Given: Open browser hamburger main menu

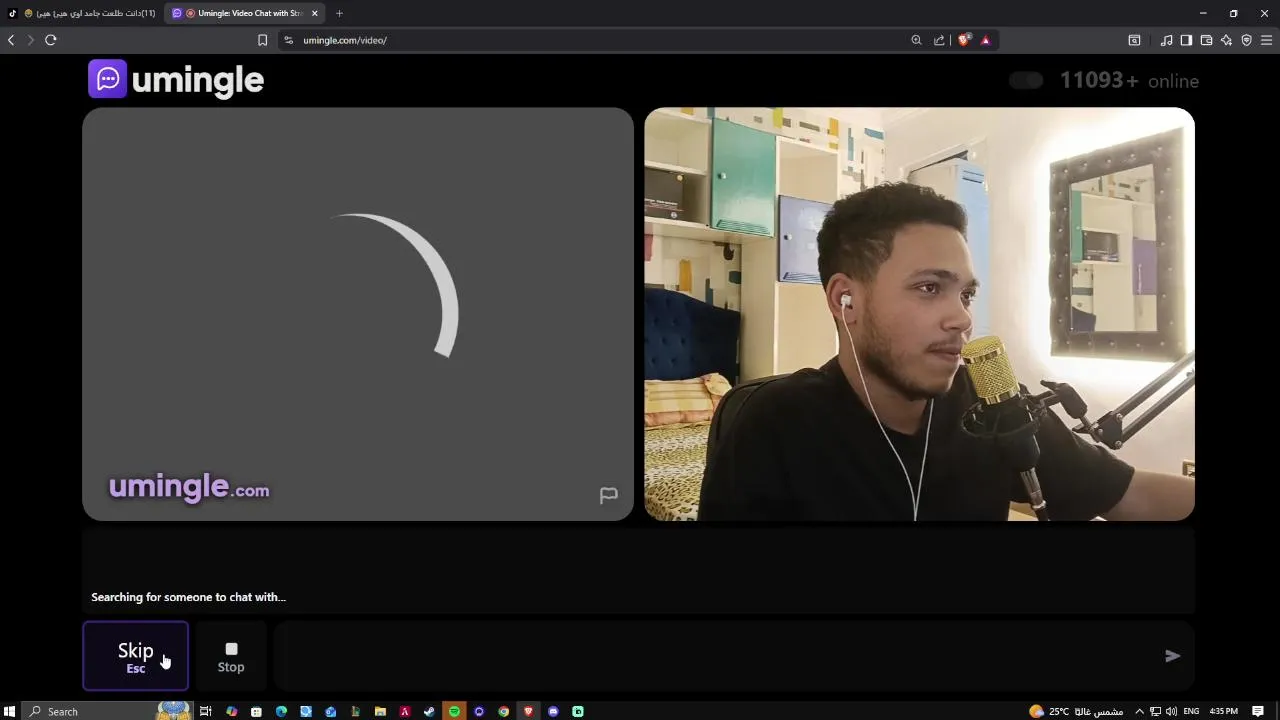Looking at the screenshot, I should 1266,40.
